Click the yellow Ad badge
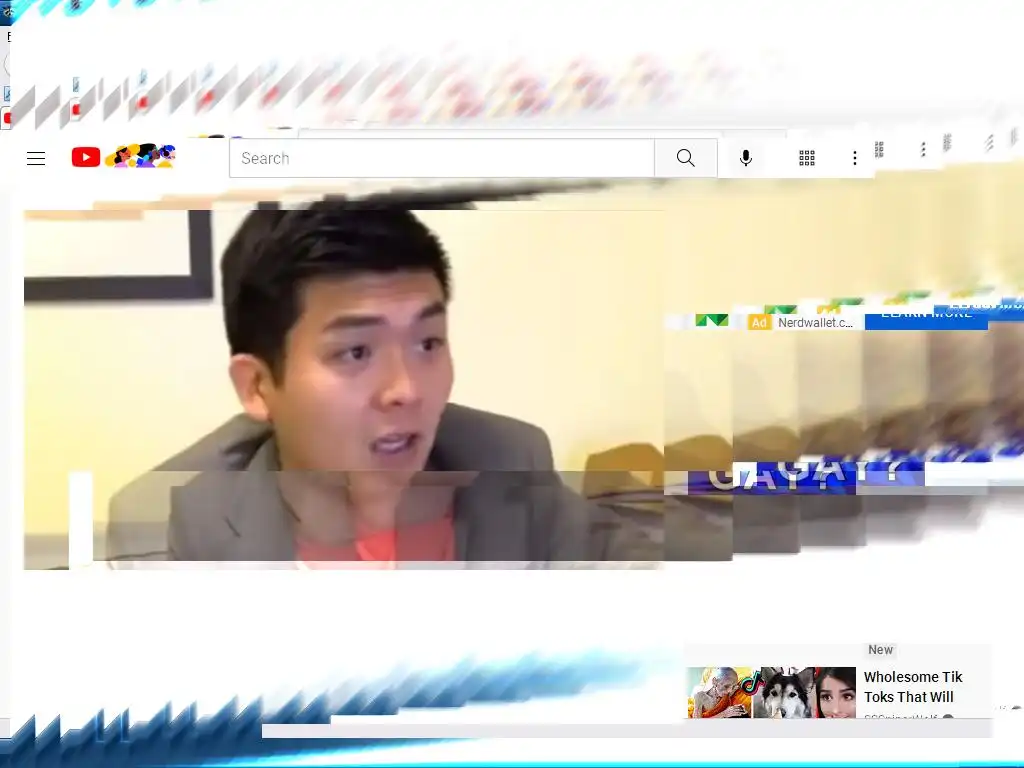 [759, 323]
